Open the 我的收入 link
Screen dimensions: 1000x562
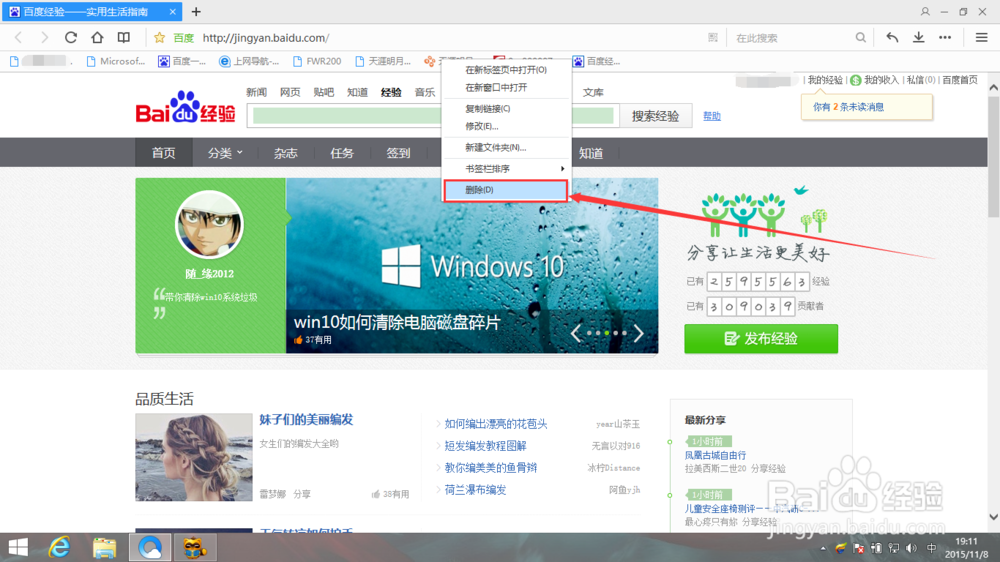coord(881,80)
